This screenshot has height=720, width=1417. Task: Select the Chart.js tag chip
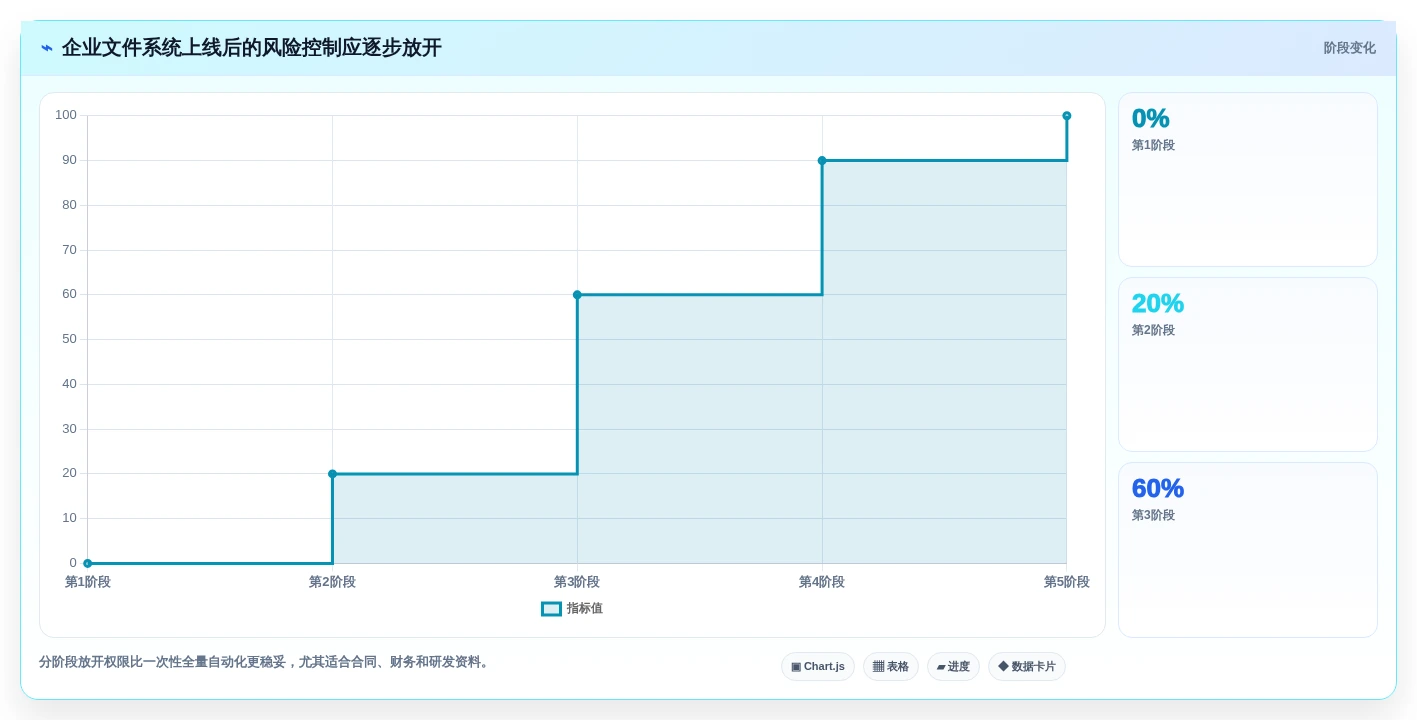pos(818,667)
